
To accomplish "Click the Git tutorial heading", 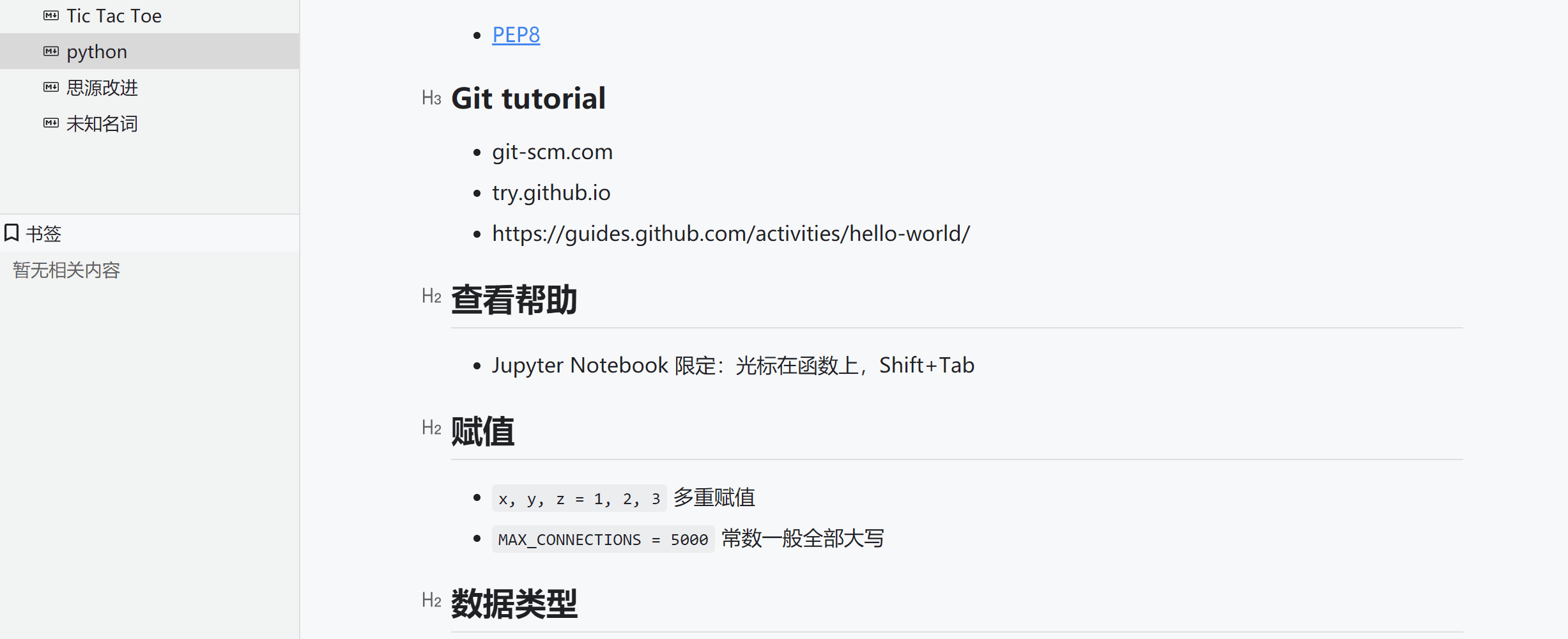I will pyautogui.click(x=528, y=98).
